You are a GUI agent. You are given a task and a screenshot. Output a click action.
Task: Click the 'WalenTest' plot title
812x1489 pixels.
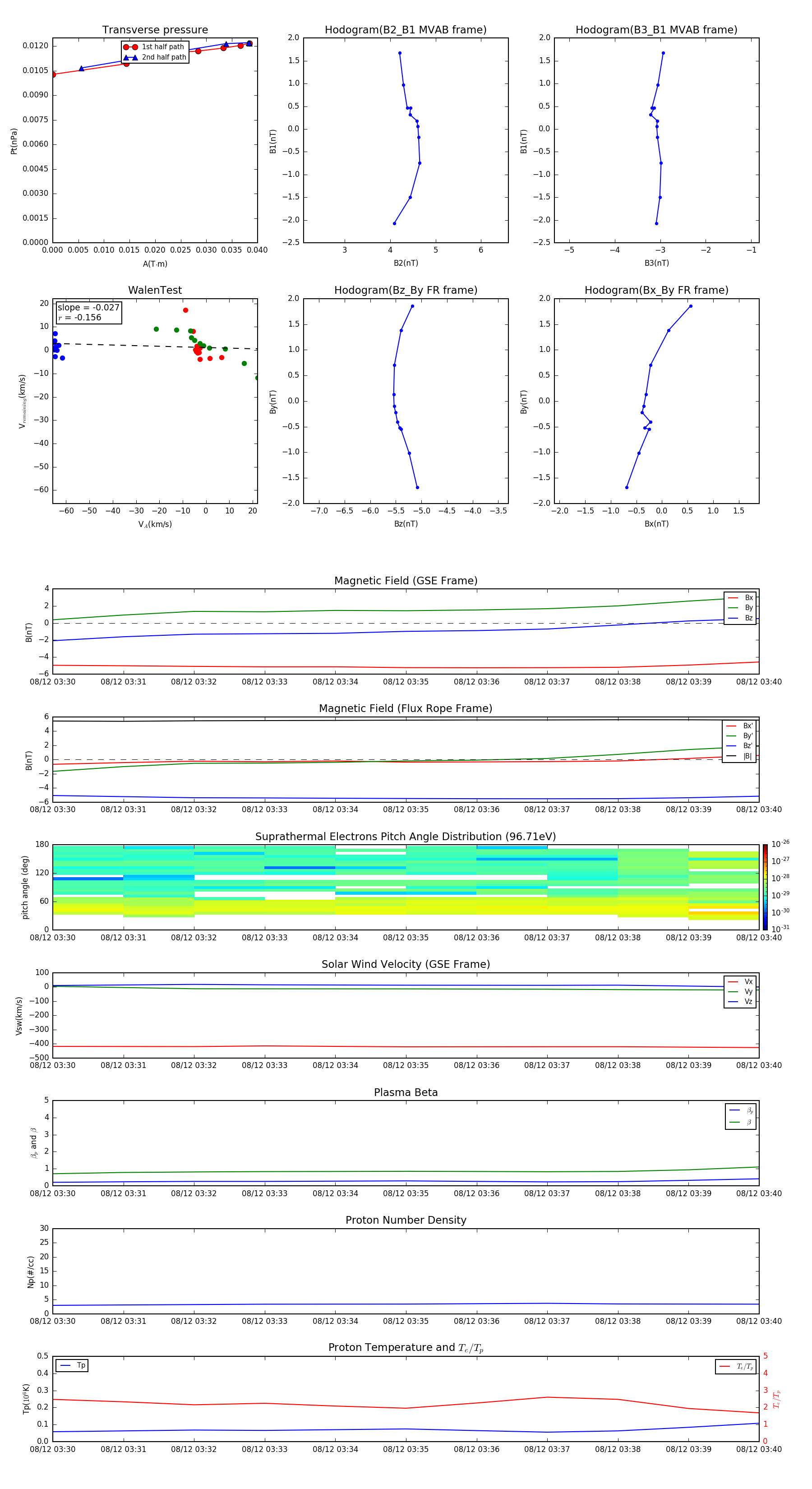click(155, 290)
